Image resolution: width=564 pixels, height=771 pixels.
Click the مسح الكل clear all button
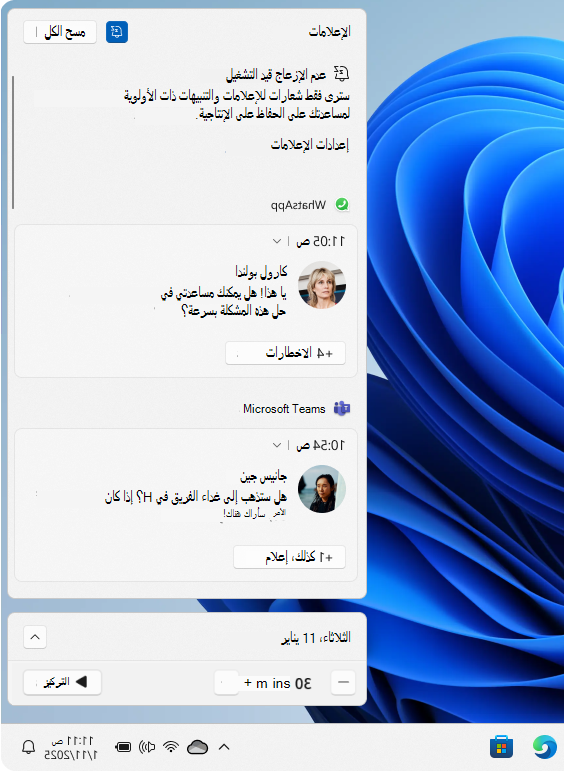(x=60, y=32)
